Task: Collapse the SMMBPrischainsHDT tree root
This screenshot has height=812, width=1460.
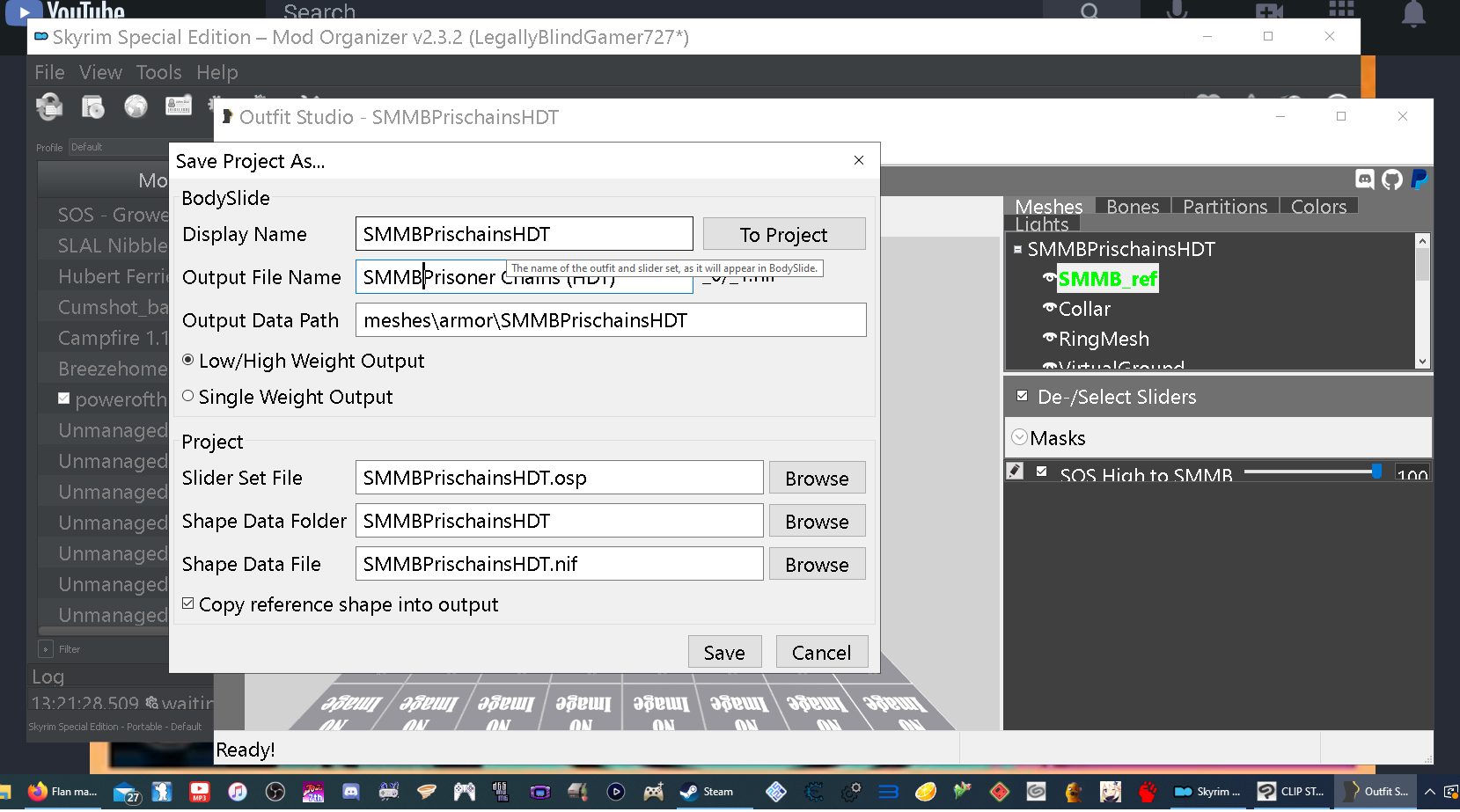Action: 1017,249
